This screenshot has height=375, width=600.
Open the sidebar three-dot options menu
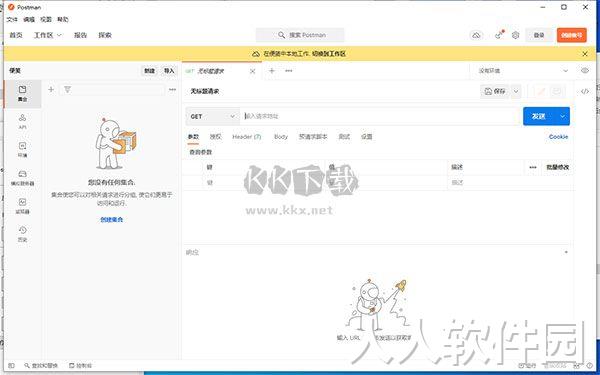[x=172, y=90]
